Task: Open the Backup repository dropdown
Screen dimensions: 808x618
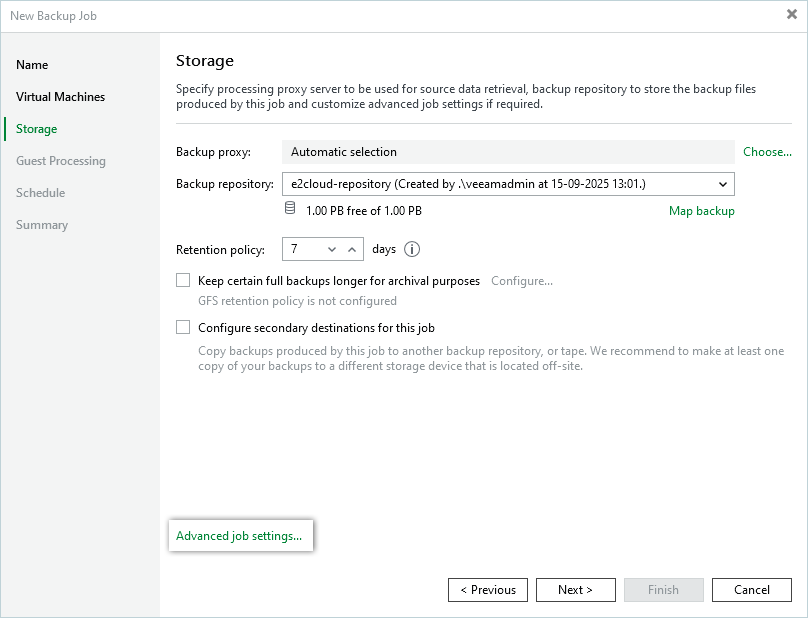Action: tap(722, 184)
